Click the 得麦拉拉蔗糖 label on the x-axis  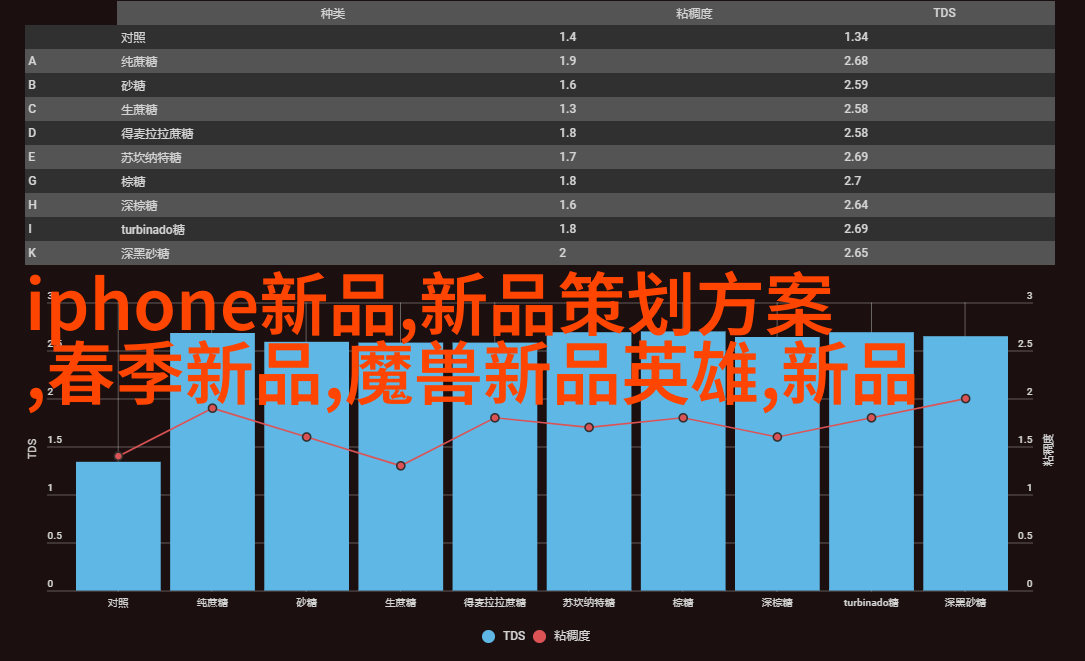495,603
